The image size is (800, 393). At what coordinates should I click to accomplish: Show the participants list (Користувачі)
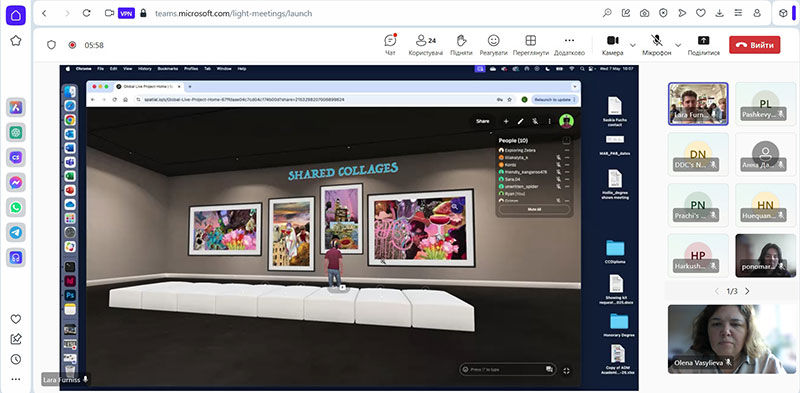coord(426,44)
